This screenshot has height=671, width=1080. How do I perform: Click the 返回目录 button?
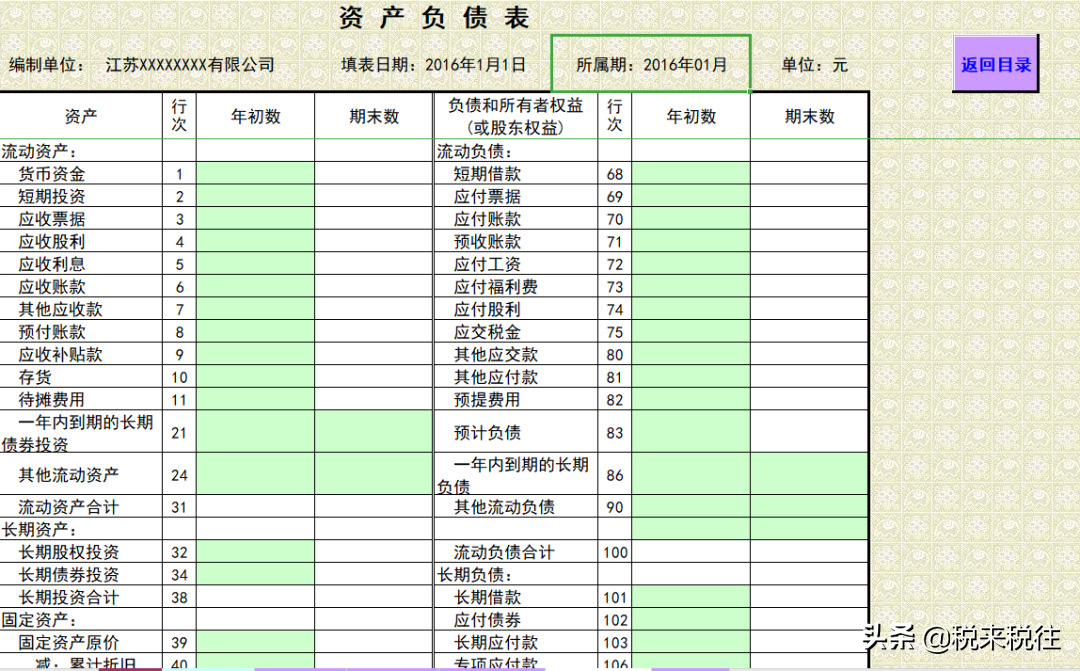995,62
